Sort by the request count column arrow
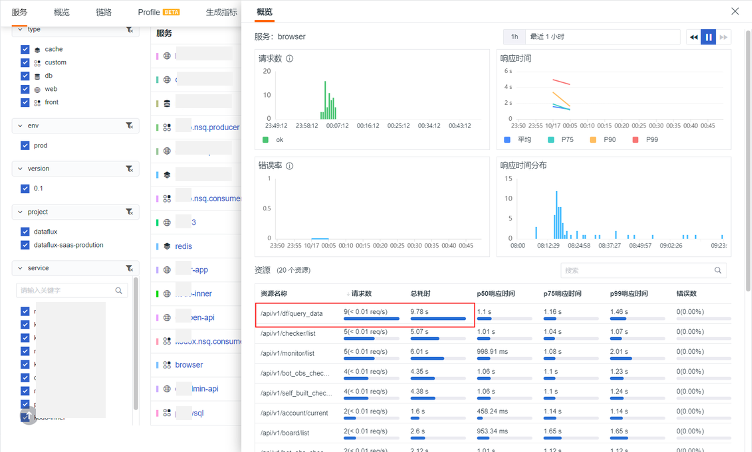752x452 pixels. tap(348, 294)
